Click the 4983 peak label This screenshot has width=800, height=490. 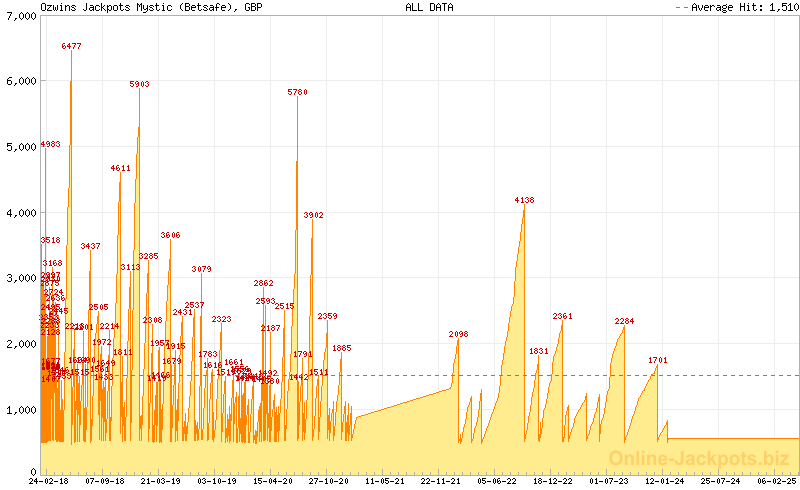coord(50,144)
